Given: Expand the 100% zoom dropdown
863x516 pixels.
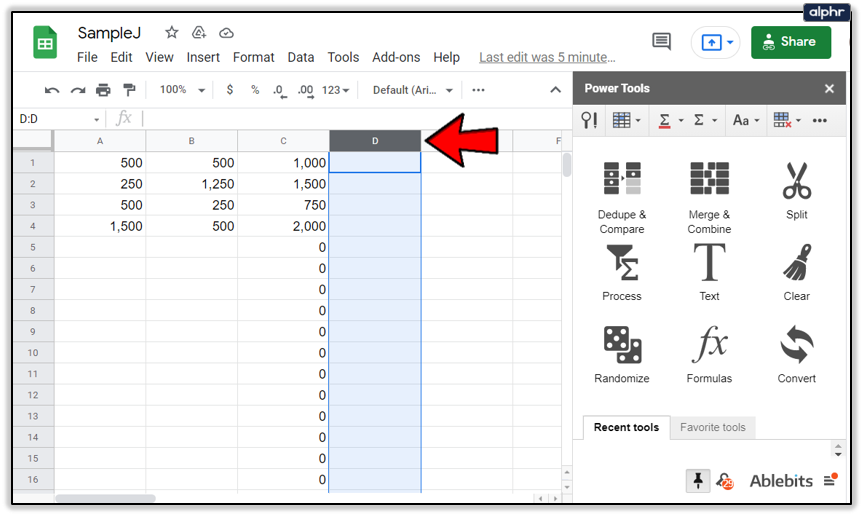Looking at the screenshot, I should 182,90.
